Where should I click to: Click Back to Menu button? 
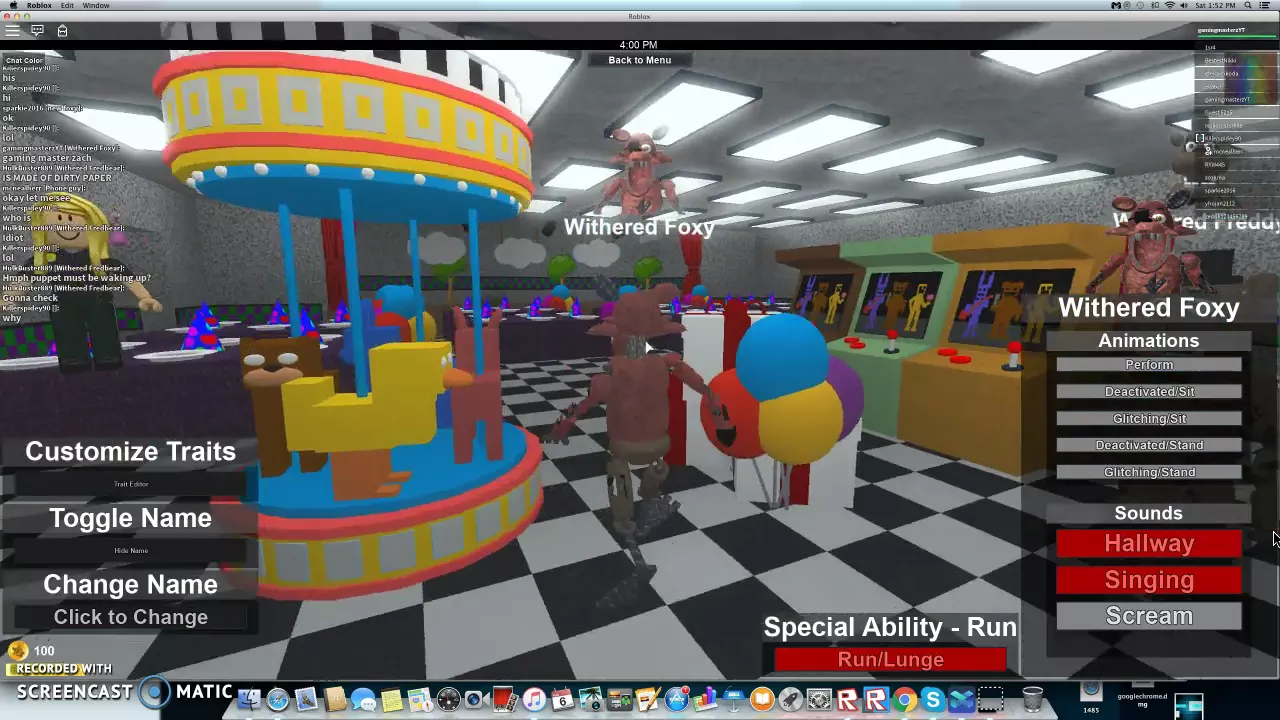[640, 60]
